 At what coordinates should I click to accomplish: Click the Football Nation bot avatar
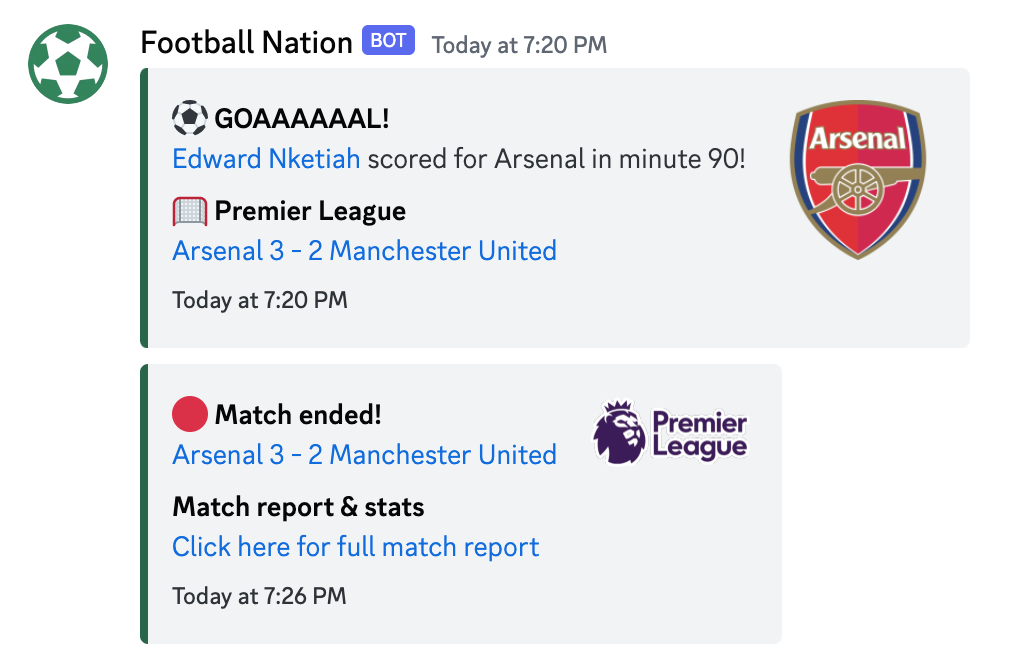click(x=68, y=64)
